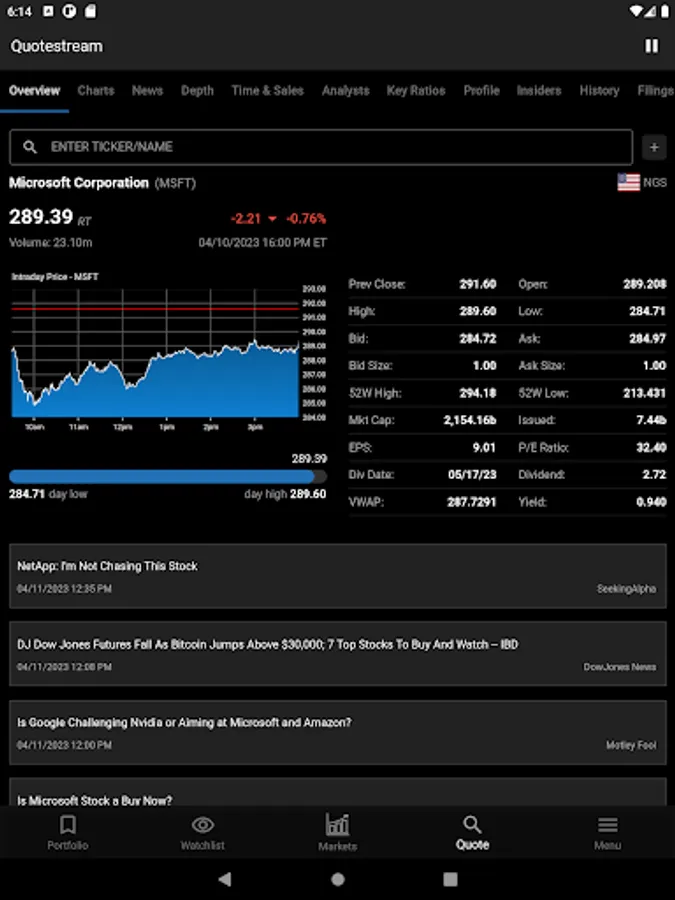This screenshot has height=900, width=675.
Task: Tap the 52W High value 294.18
Action: pyautogui.click(x=478, y=393)
